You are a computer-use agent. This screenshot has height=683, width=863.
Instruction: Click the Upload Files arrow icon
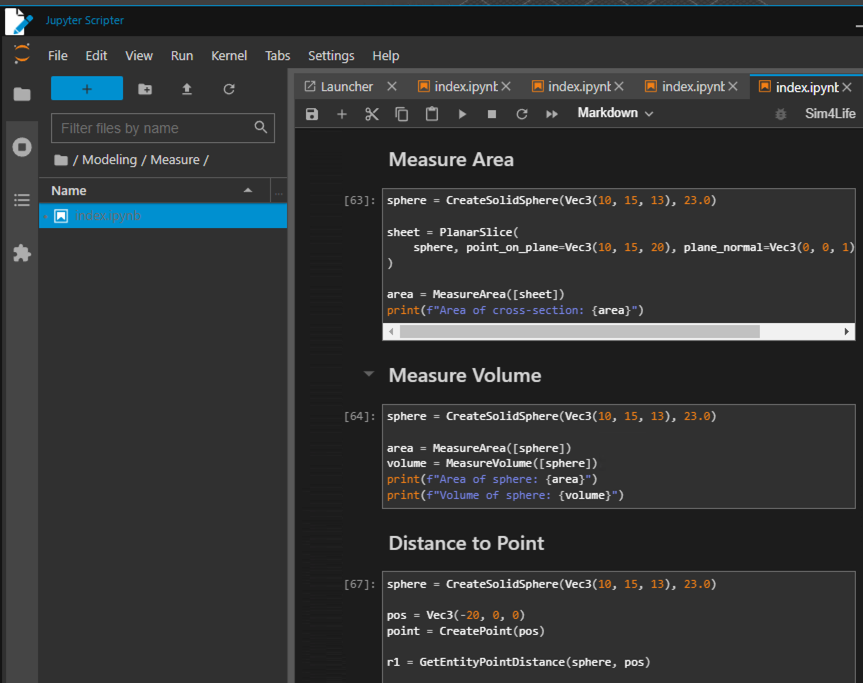click(x=187, y=89)
